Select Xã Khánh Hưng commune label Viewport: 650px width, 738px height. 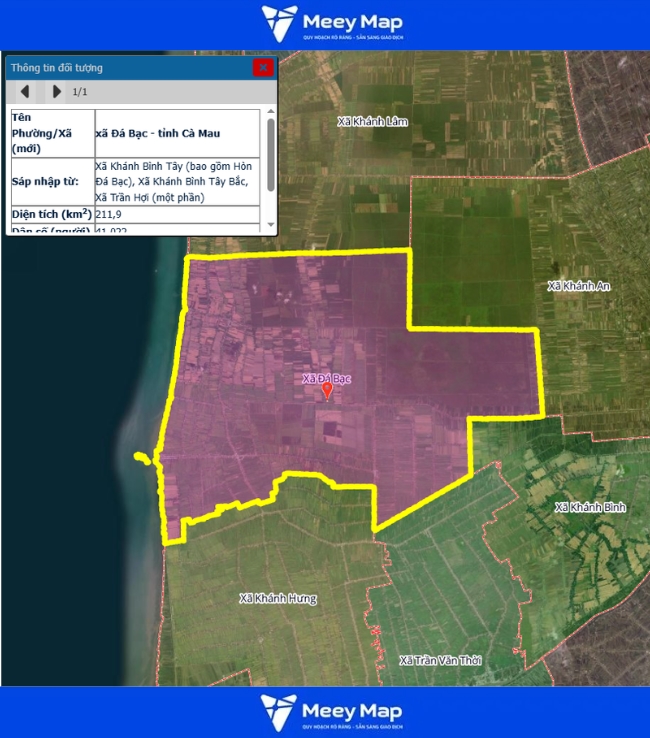click(x=278, y=599)
